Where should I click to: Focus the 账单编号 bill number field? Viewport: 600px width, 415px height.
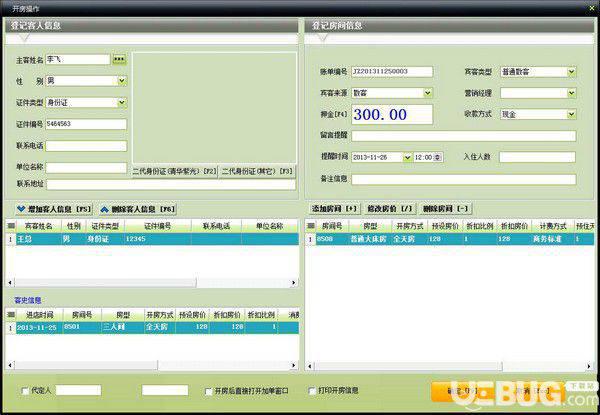(392, 72)
